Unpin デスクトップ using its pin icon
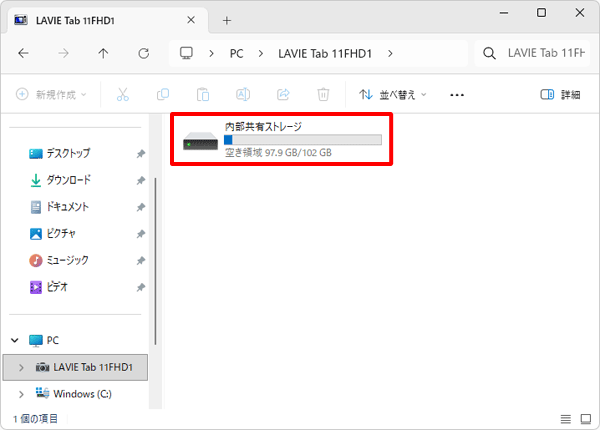This screenshot has height=430, width=600. [x=141, y=154]
